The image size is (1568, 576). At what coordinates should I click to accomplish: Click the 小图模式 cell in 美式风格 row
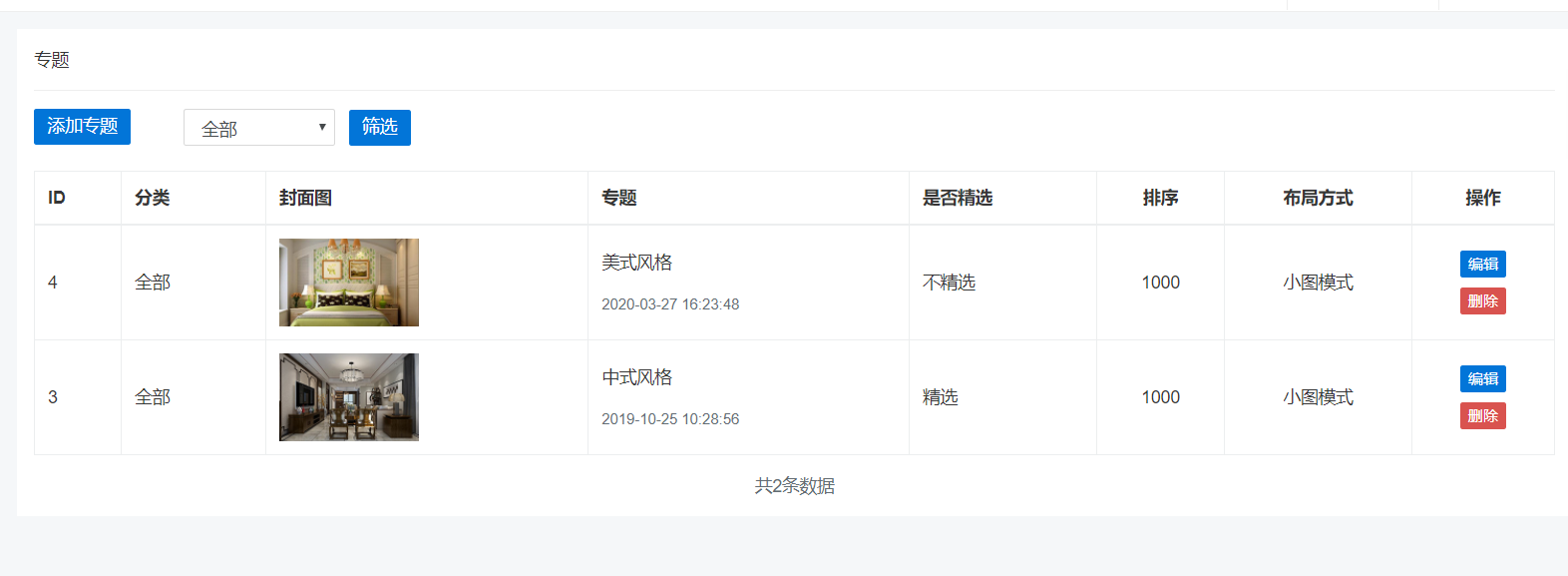(x=1319, y=283)
